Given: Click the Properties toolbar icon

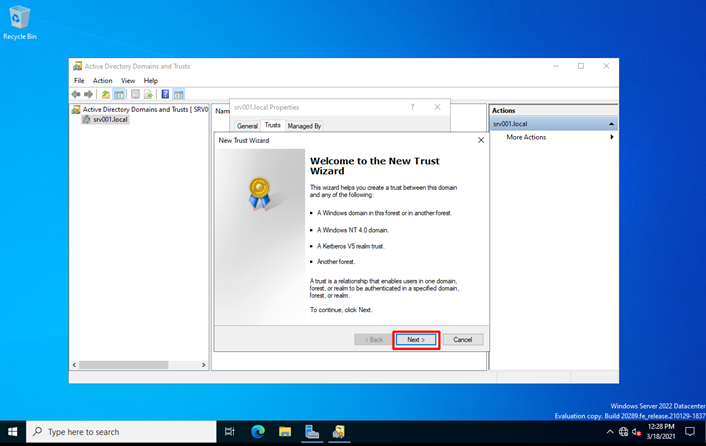Looking at the screenshot, I should coord(135,94).
